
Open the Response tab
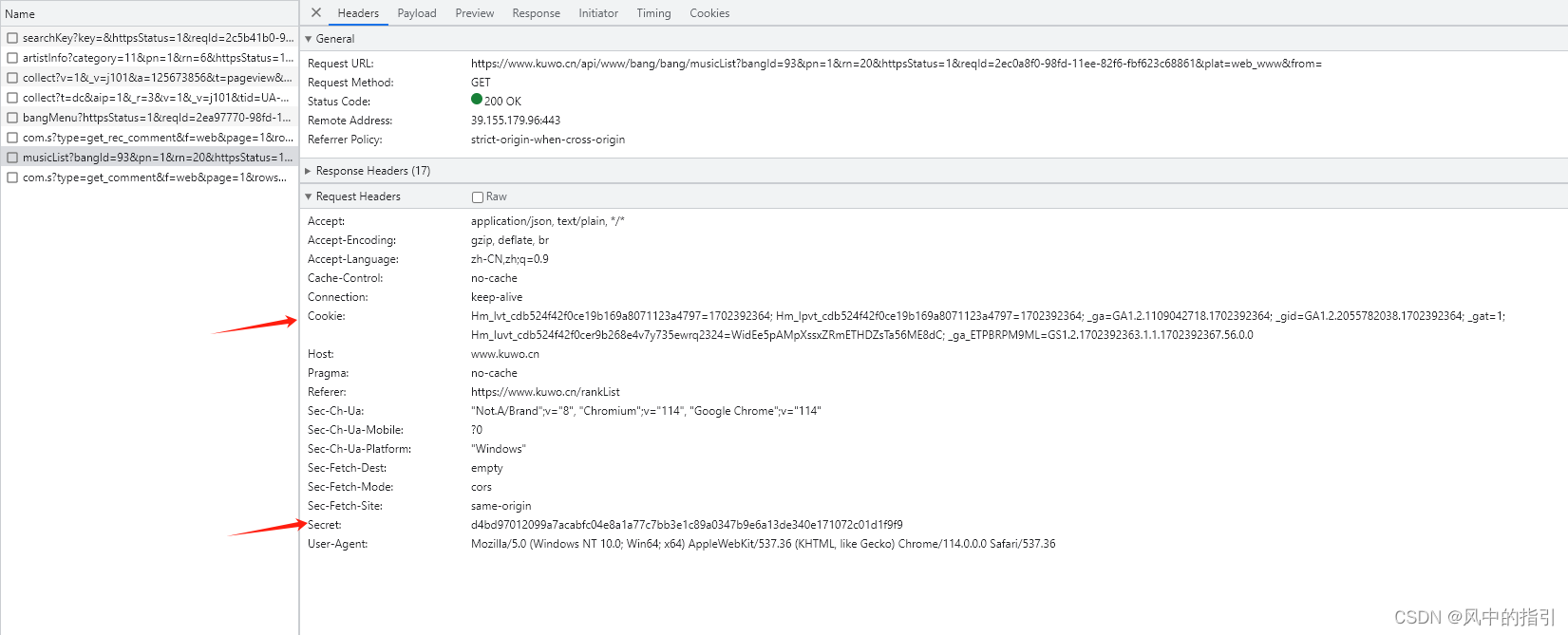537,13
